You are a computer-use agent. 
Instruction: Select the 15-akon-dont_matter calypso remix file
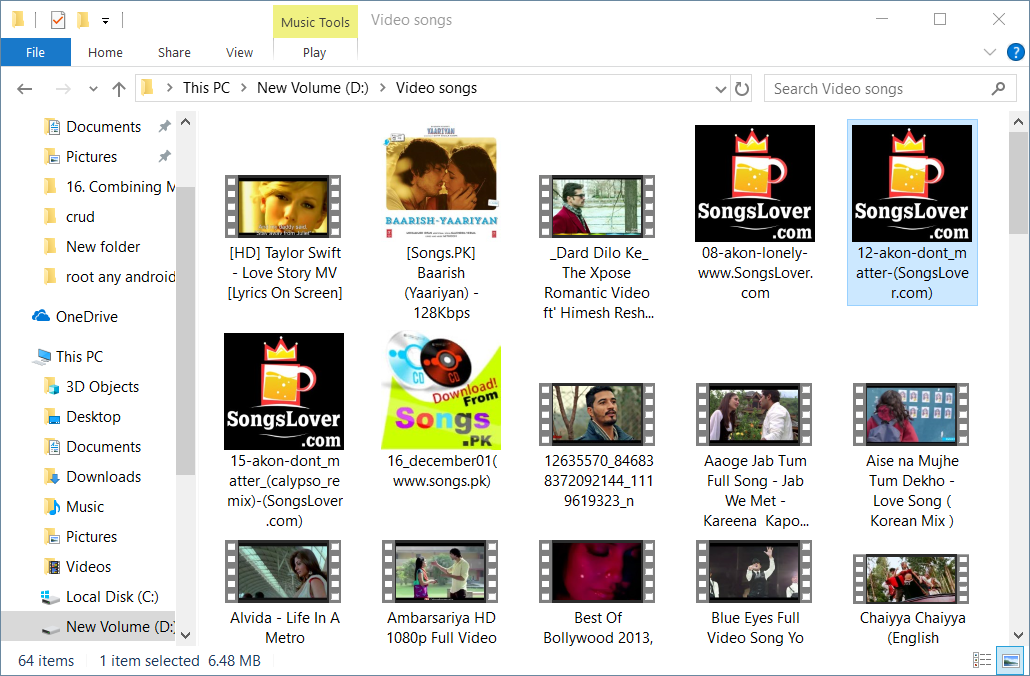click(284, 431)
